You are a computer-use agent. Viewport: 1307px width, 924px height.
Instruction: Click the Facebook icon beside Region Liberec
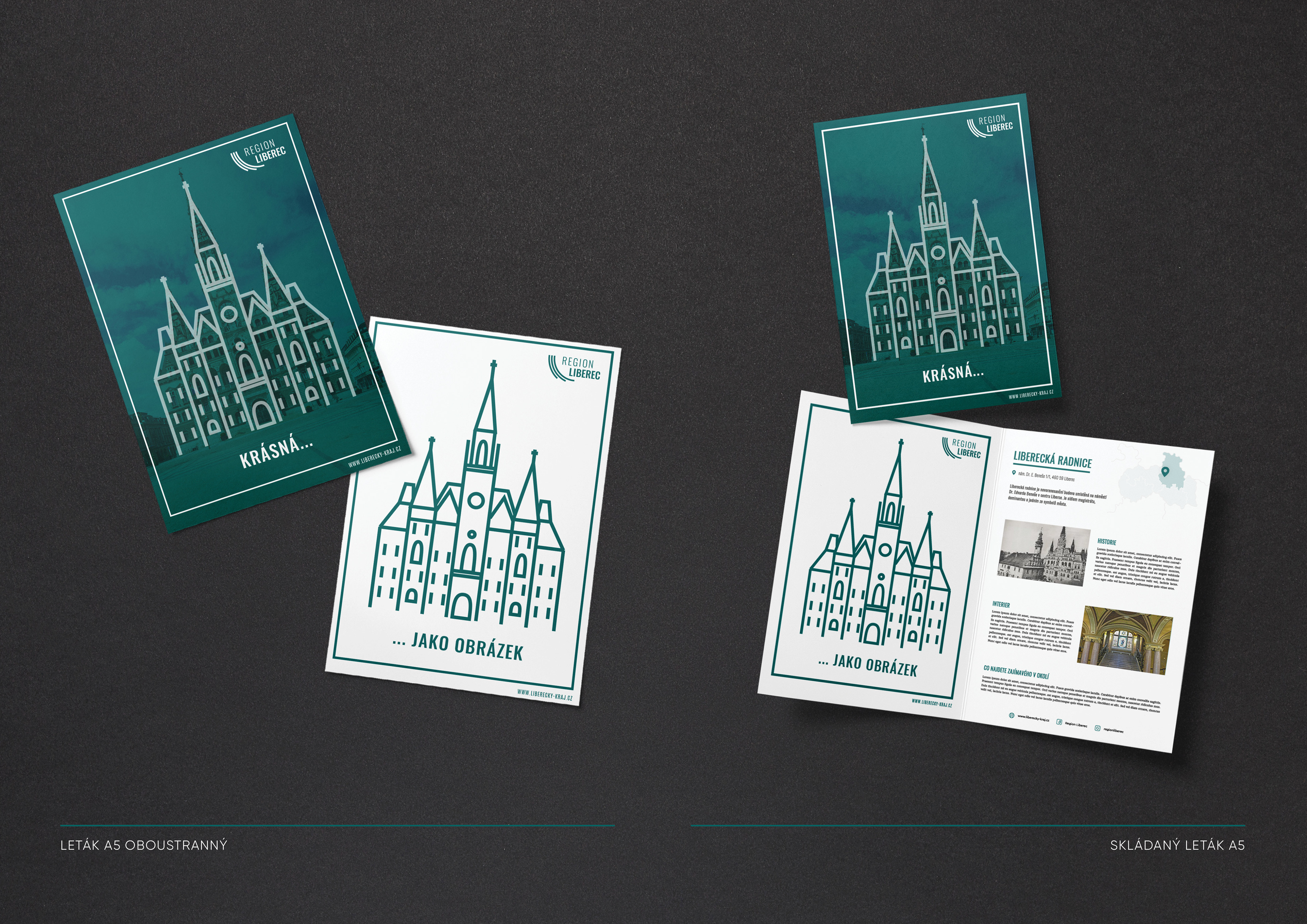[x=1059, y=722]
